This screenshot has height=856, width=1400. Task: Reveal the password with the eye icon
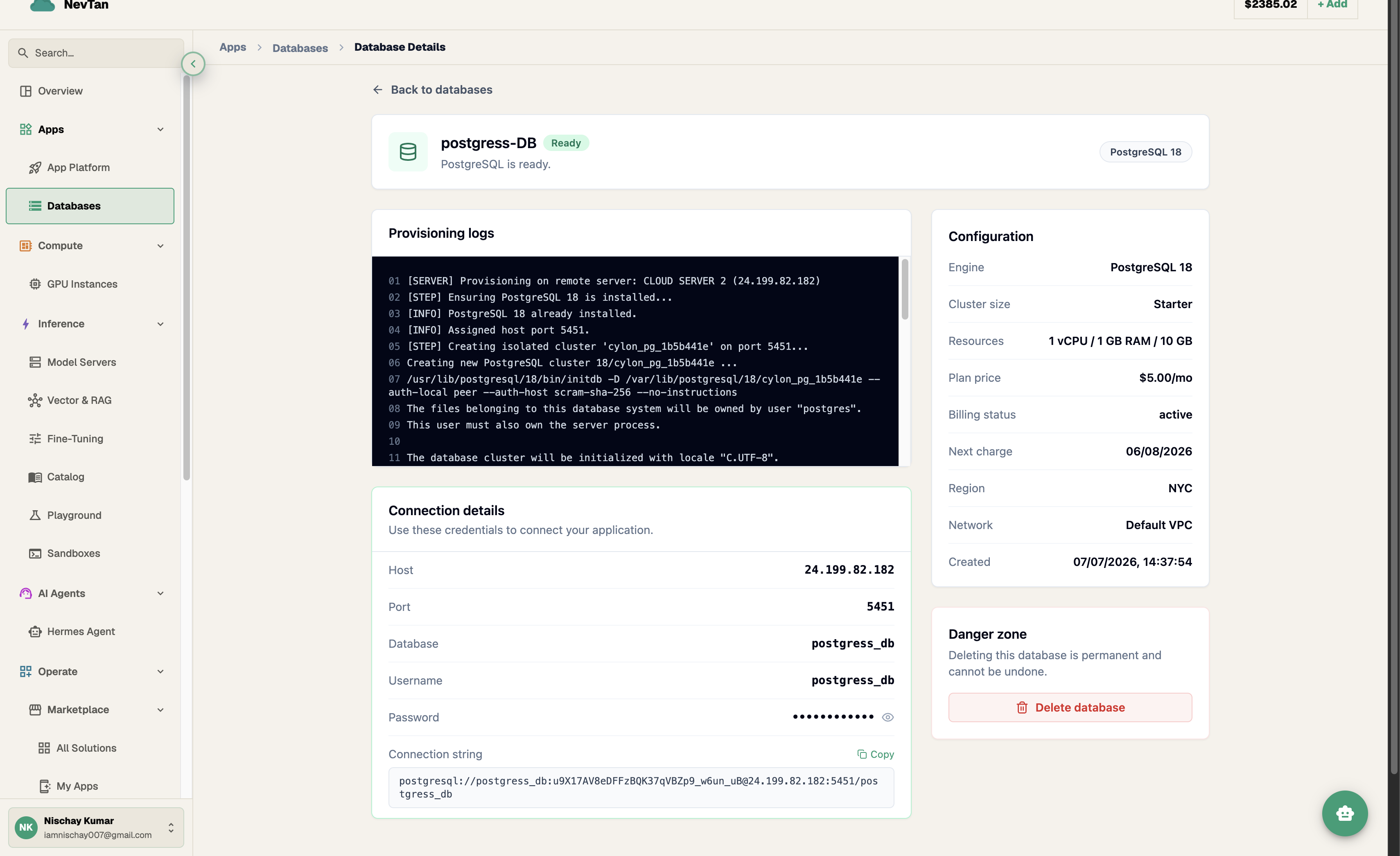pos(887,717)
